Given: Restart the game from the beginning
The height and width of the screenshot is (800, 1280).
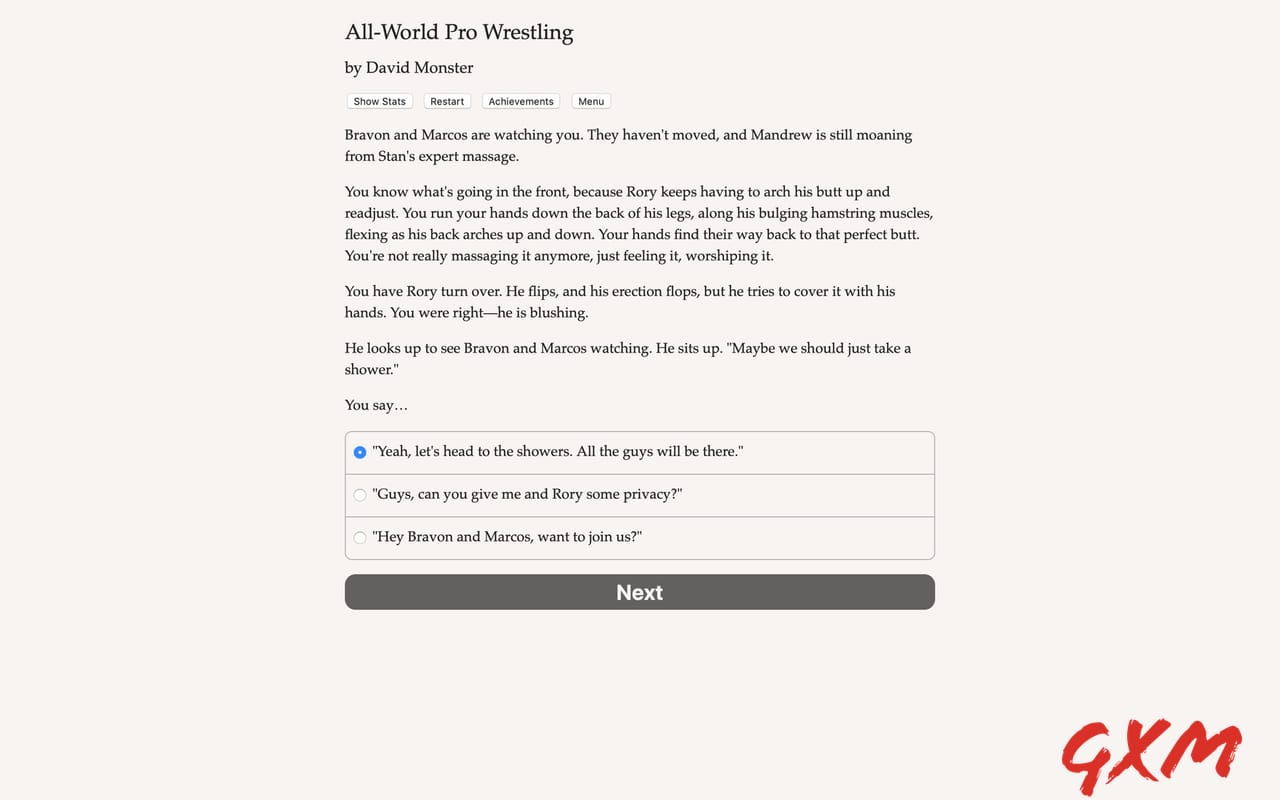Looking at the screenshot, I should click(x=447, y=101).
